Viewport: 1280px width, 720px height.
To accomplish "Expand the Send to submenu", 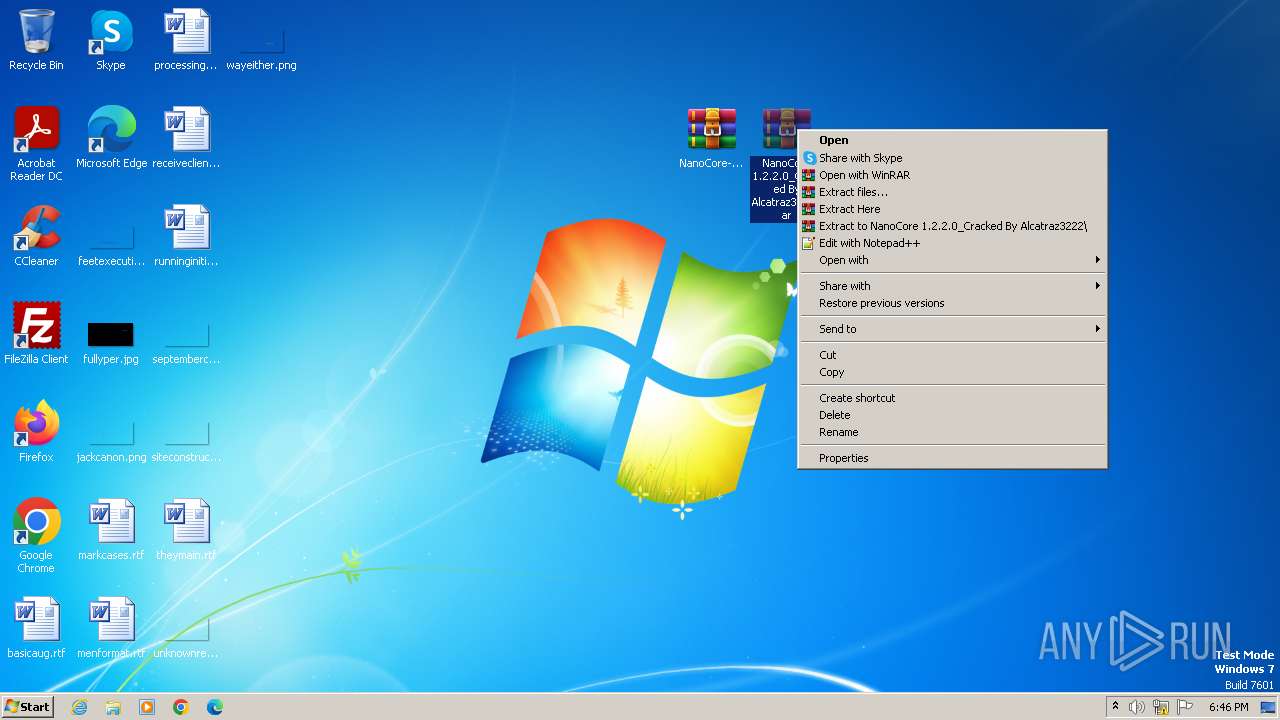I will point(952,329).
